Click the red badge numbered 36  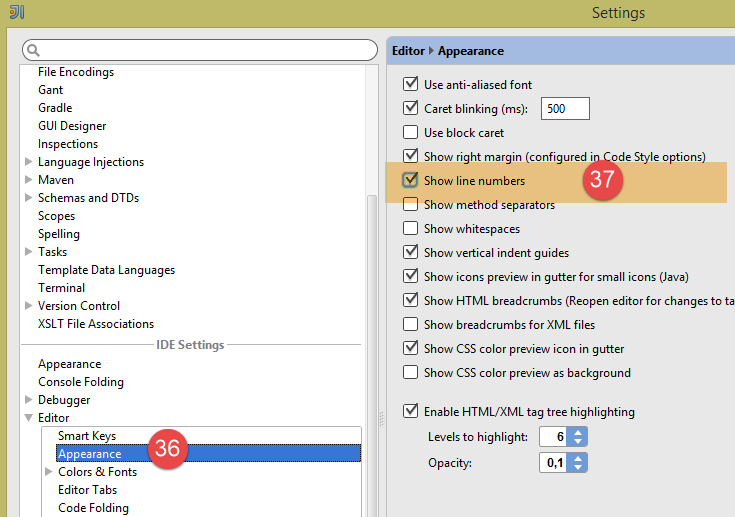167,449
